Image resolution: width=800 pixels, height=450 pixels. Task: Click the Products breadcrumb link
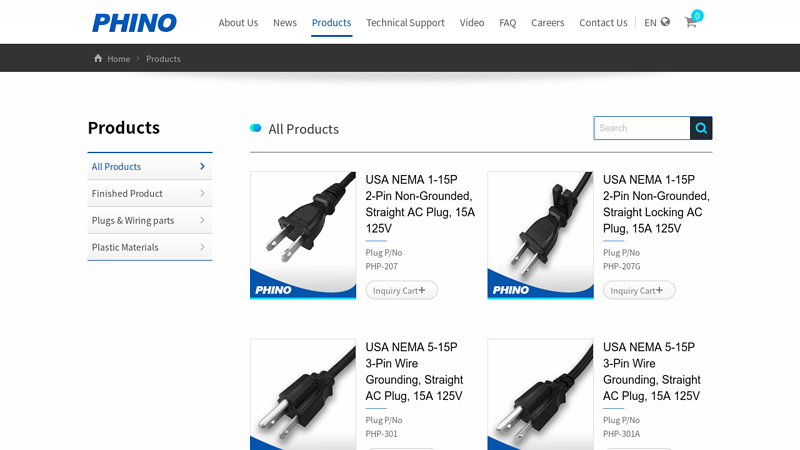pyautogui.click(x=163, y=58)
